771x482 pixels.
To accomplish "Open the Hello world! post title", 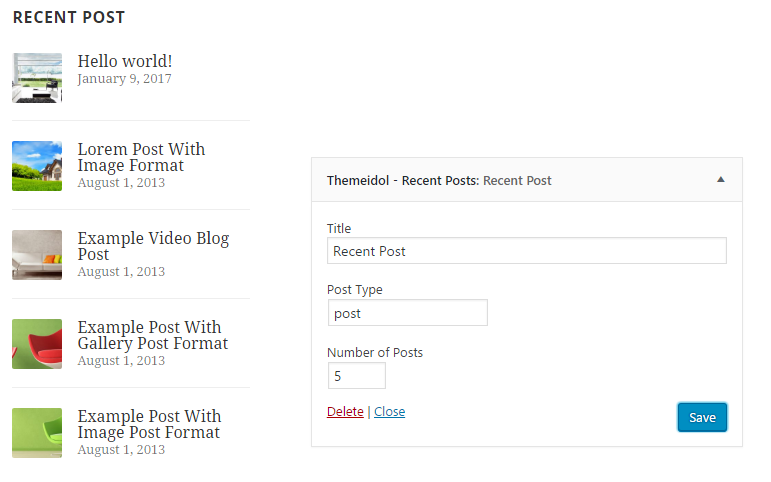I will [x=125, y=61].
